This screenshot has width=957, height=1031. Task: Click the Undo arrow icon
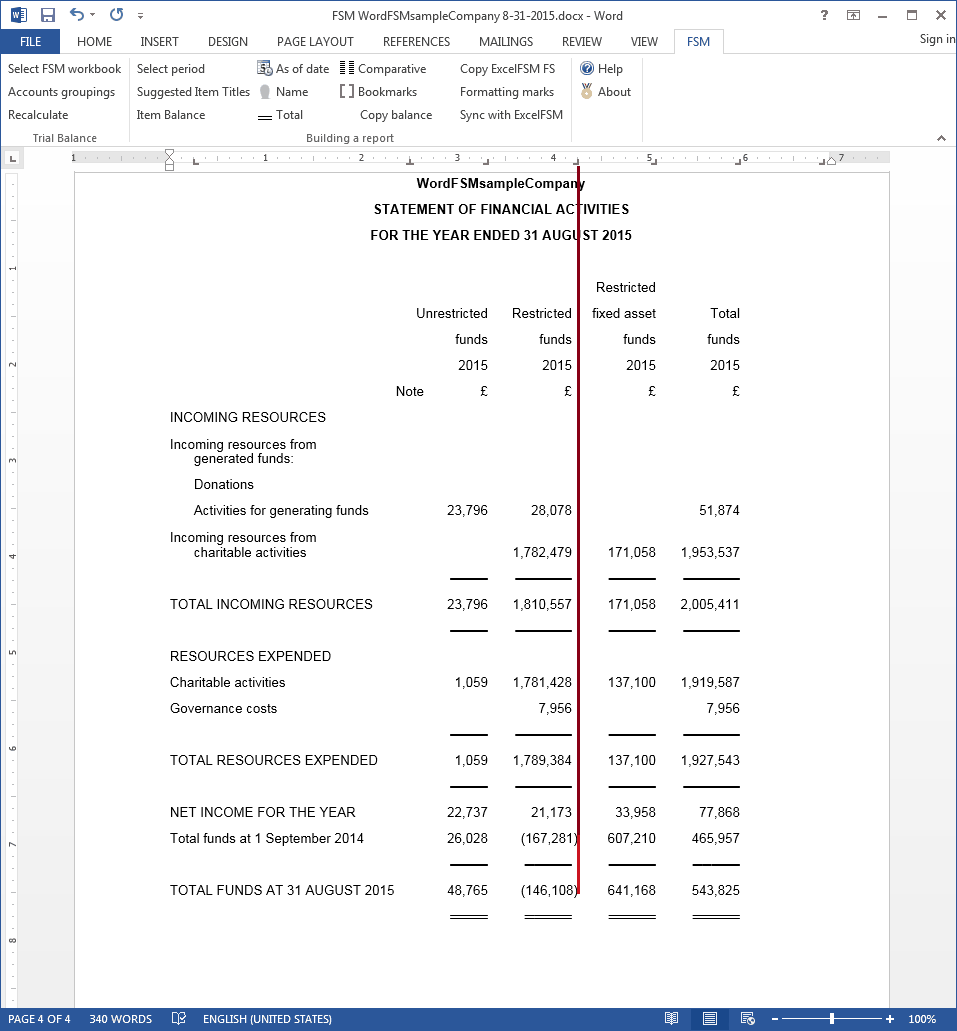click(77, 14)
